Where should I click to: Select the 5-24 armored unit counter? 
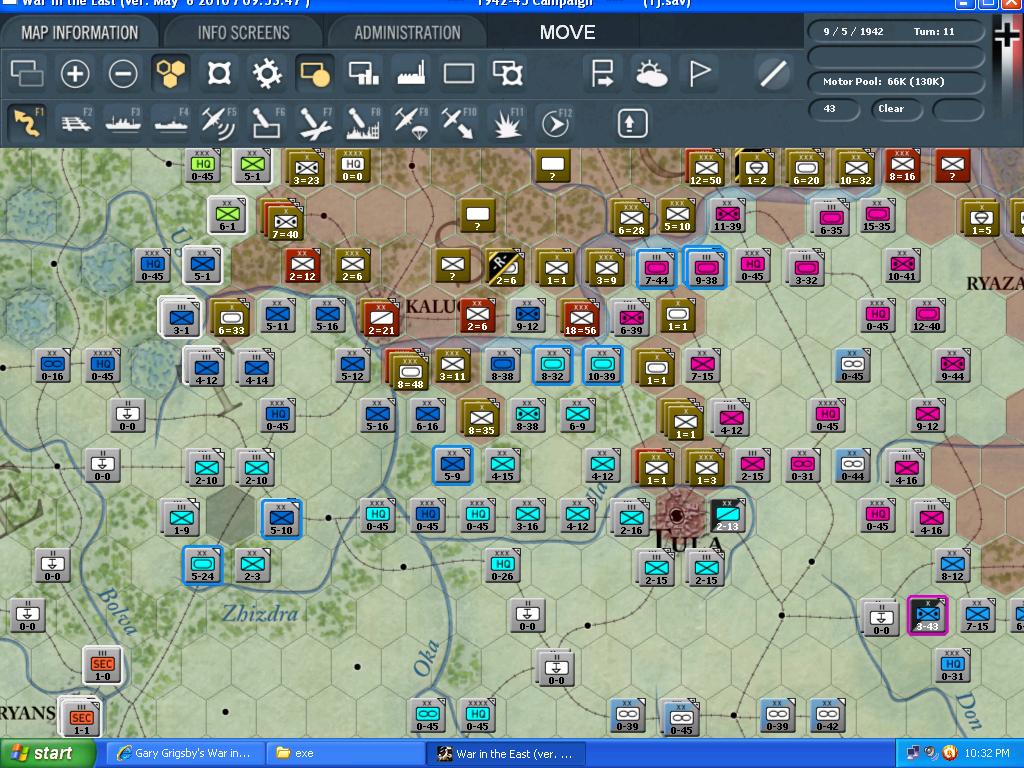pos(202,566)
